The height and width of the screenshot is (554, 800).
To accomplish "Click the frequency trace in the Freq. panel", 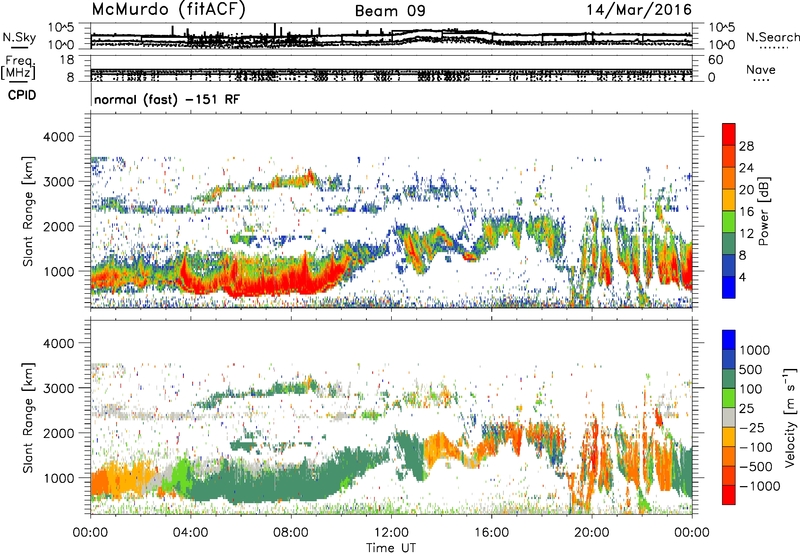I will pos(391,71).
